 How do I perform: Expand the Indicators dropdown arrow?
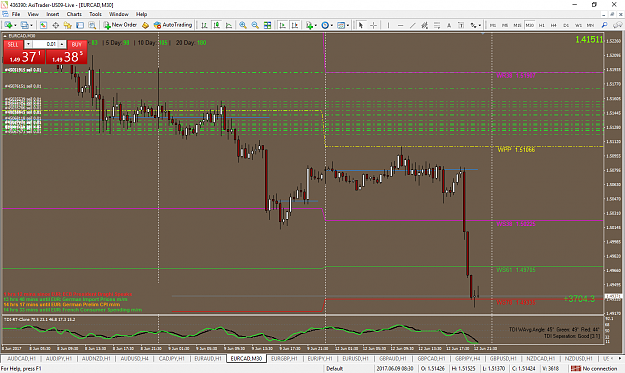[x=316, y=25]
